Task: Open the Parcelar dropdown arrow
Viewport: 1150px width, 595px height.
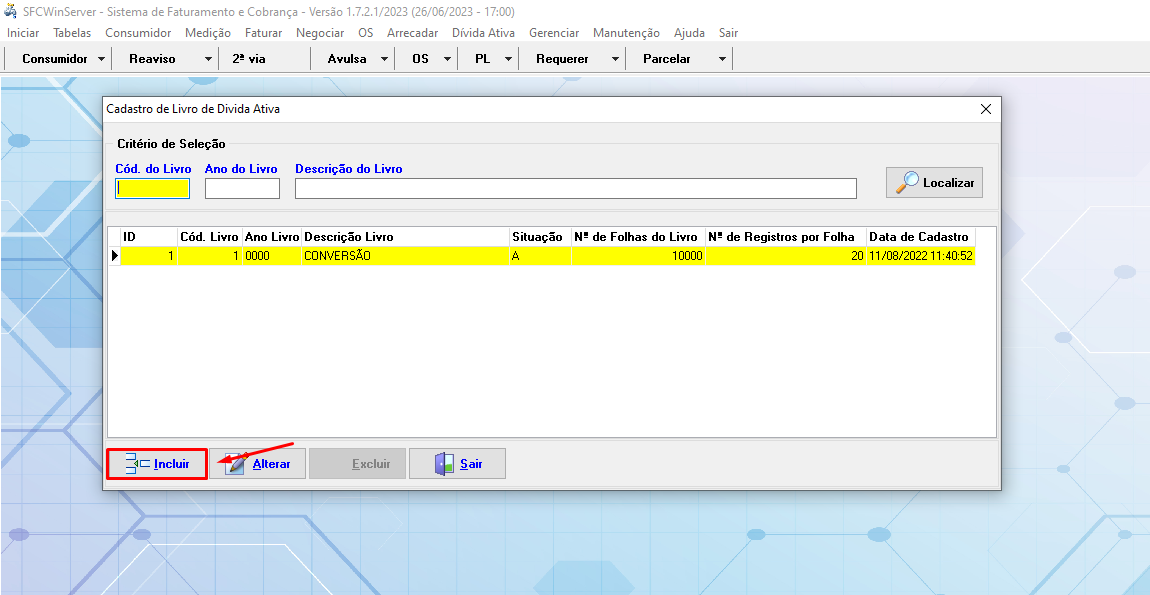Action: click(722, 59)
